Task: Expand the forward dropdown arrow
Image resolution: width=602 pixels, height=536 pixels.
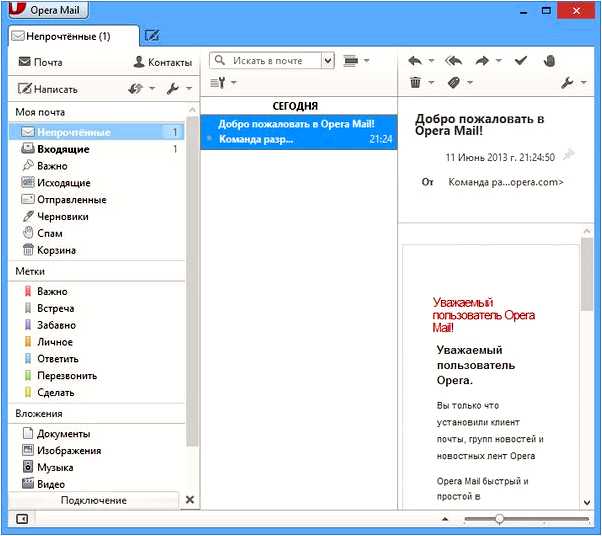Action: point(499,61)
